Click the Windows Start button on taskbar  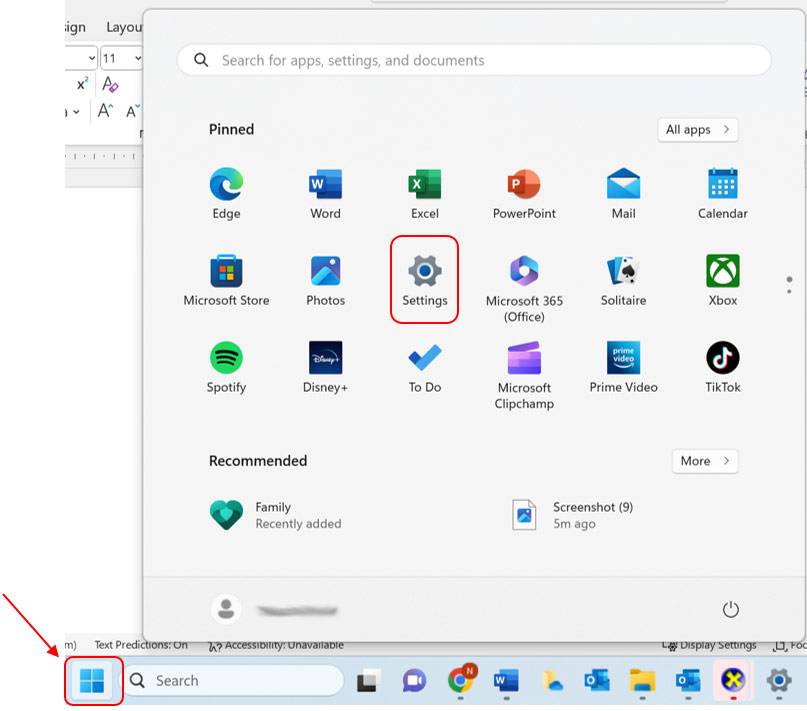tap(92, 681)
